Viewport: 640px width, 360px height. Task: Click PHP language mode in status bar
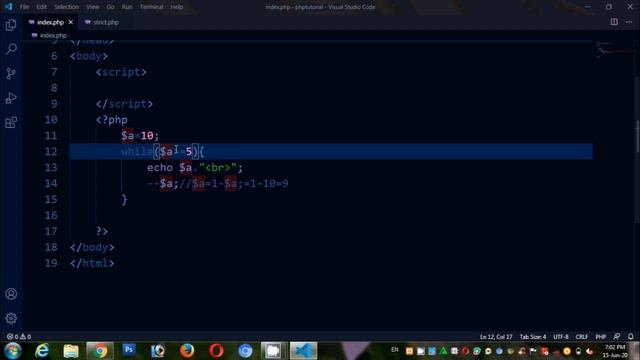click(600, 337)
